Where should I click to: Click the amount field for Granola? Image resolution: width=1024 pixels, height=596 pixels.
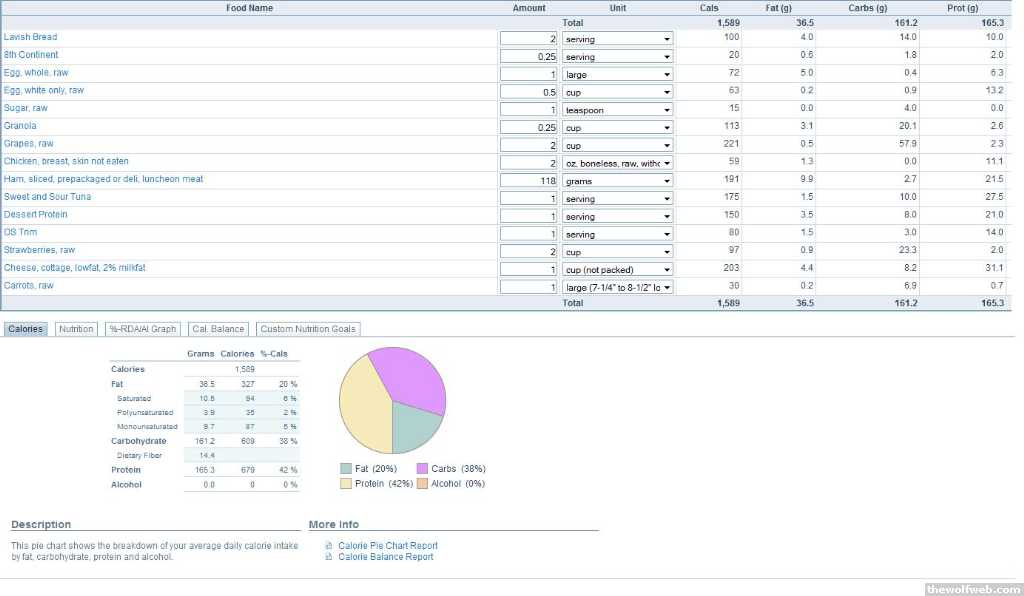(529, 128)
